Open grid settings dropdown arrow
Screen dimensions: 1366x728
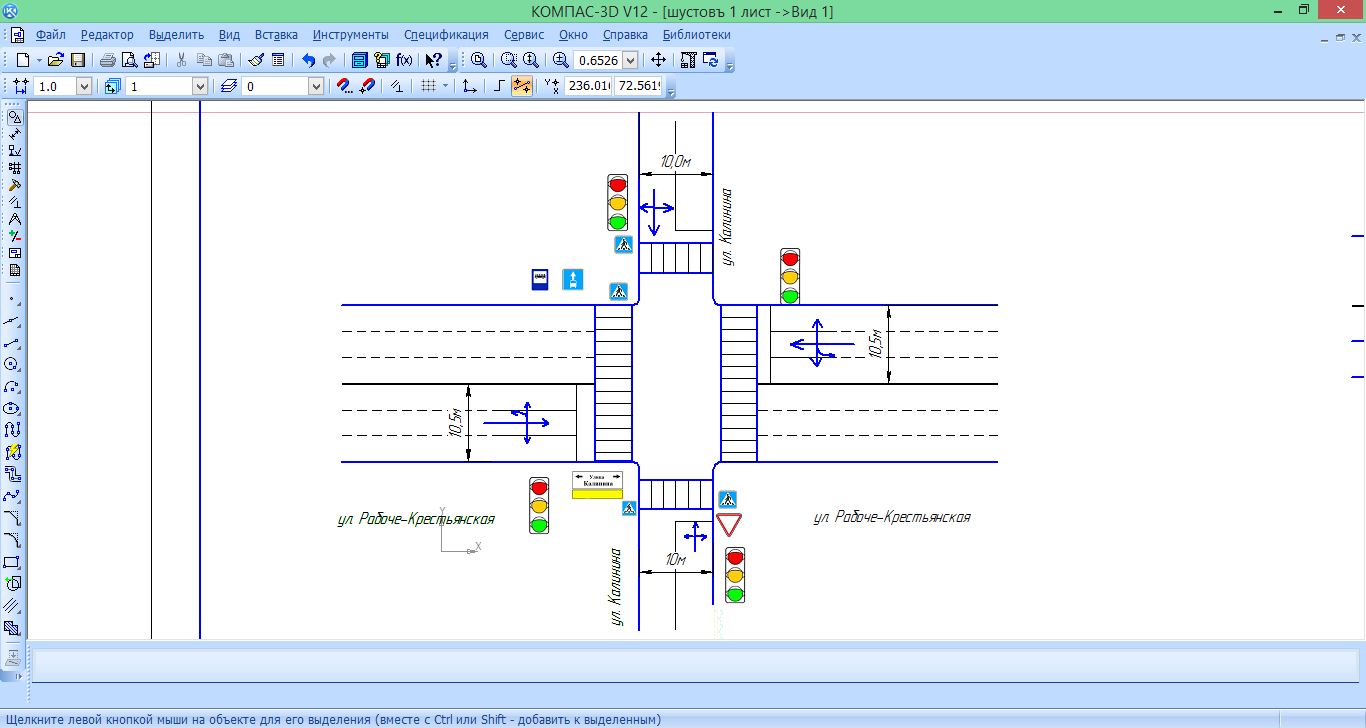[445, 87]
